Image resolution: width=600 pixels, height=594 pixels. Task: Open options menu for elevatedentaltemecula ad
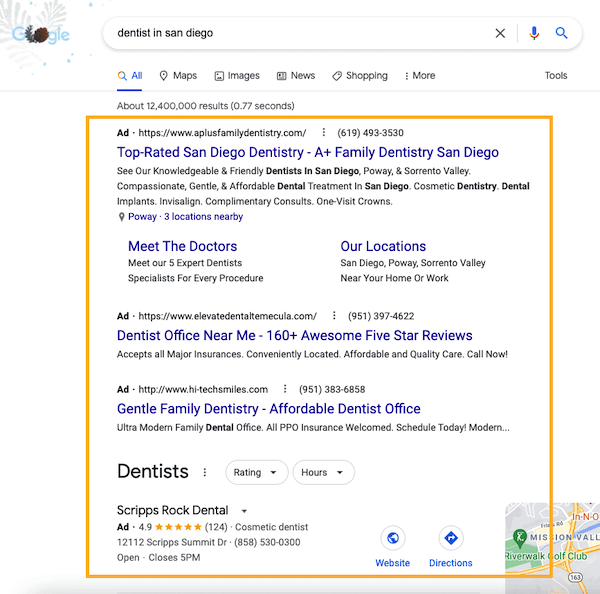coord(334,316)
